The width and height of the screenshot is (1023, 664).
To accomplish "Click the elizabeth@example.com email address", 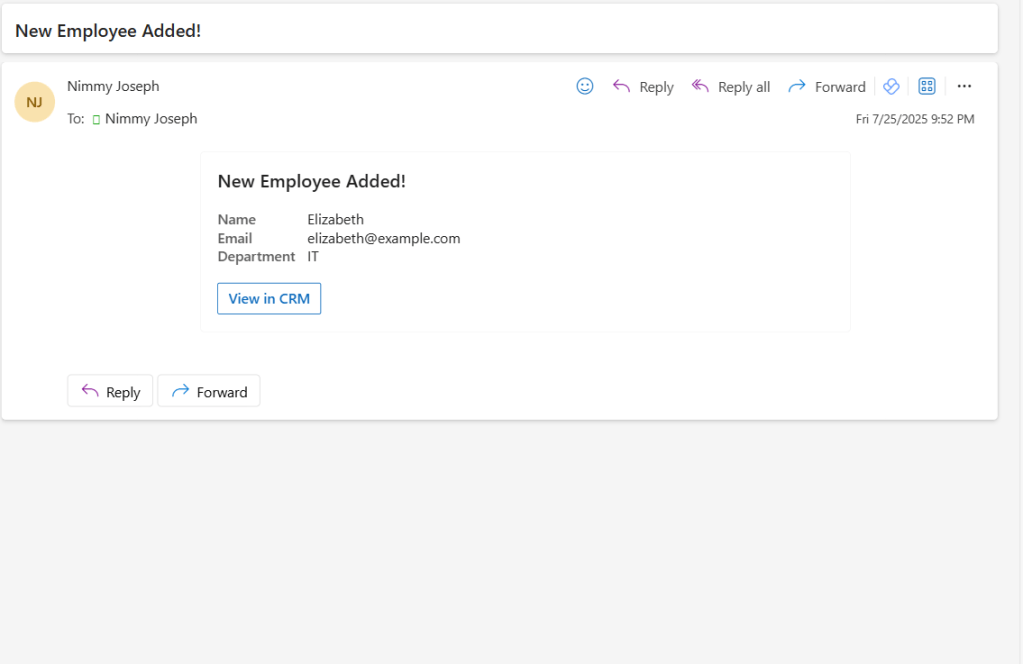I will point(383,238).
